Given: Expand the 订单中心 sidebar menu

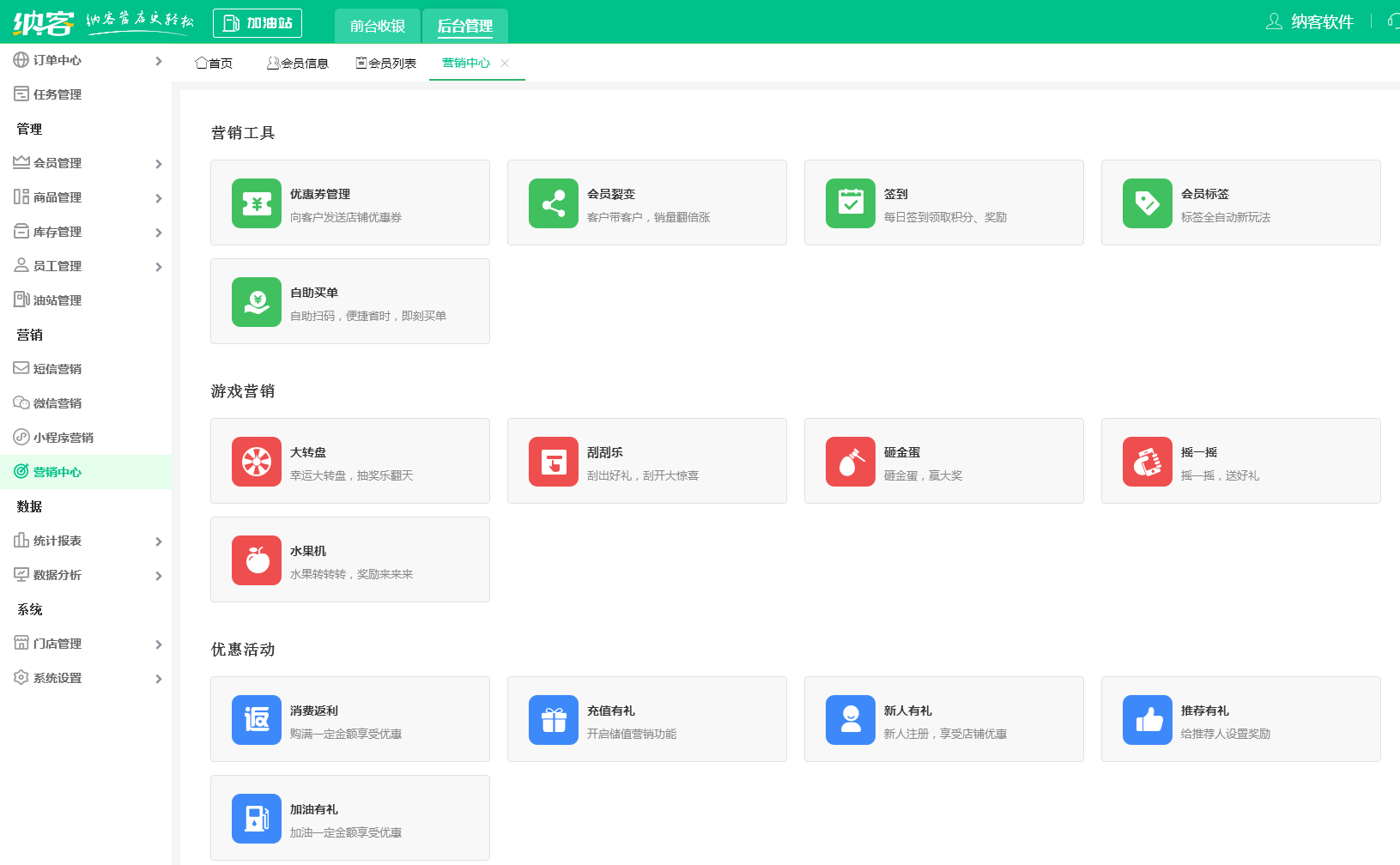Looking at the screenshot, I should click(86, 60).
